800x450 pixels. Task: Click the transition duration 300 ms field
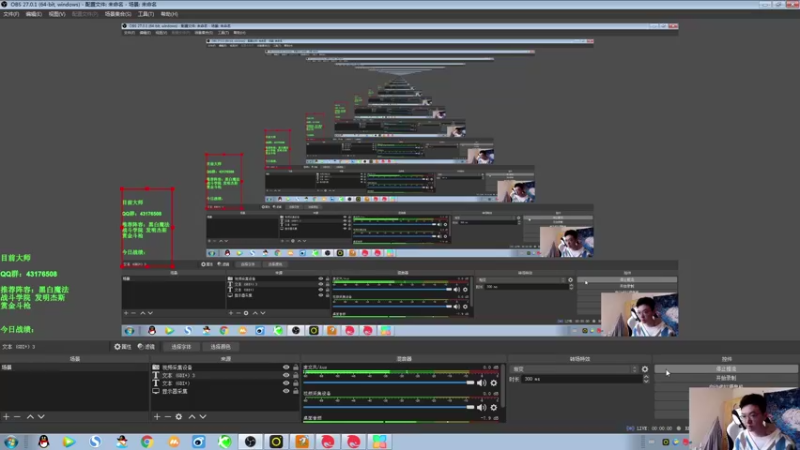pos(582,379)
